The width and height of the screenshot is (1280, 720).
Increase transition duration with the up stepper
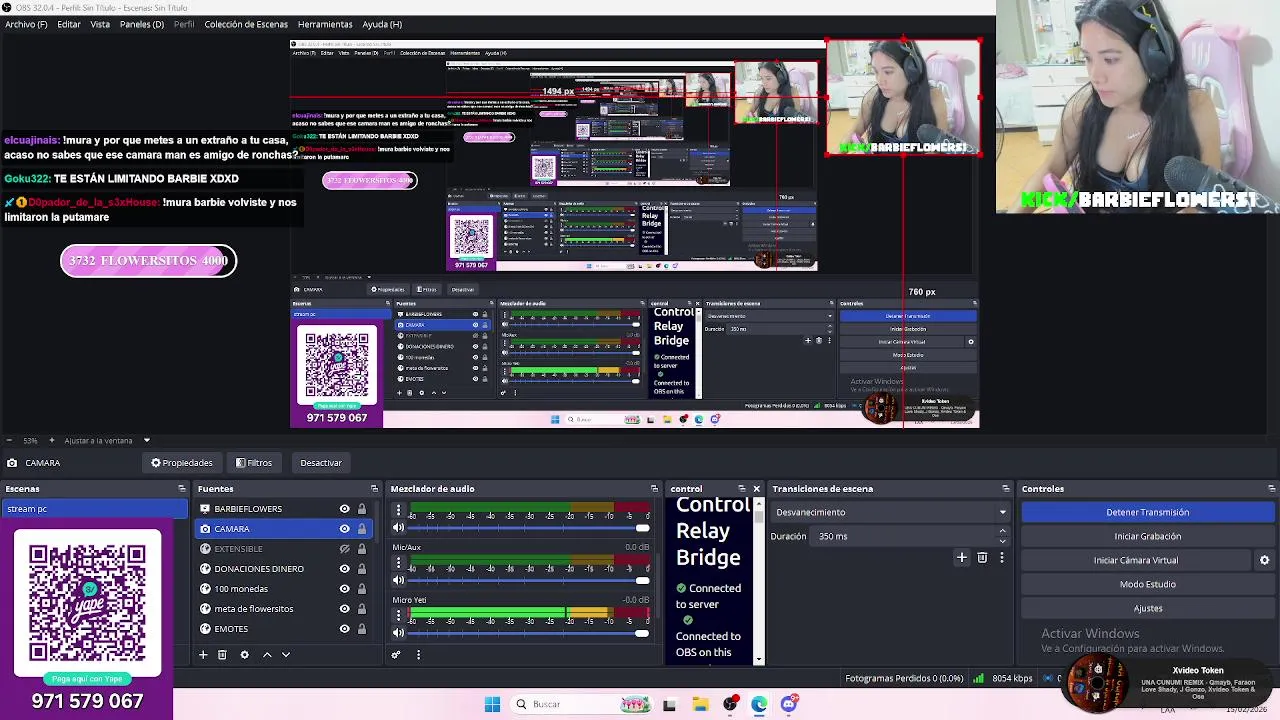[x=1002, y=532]
